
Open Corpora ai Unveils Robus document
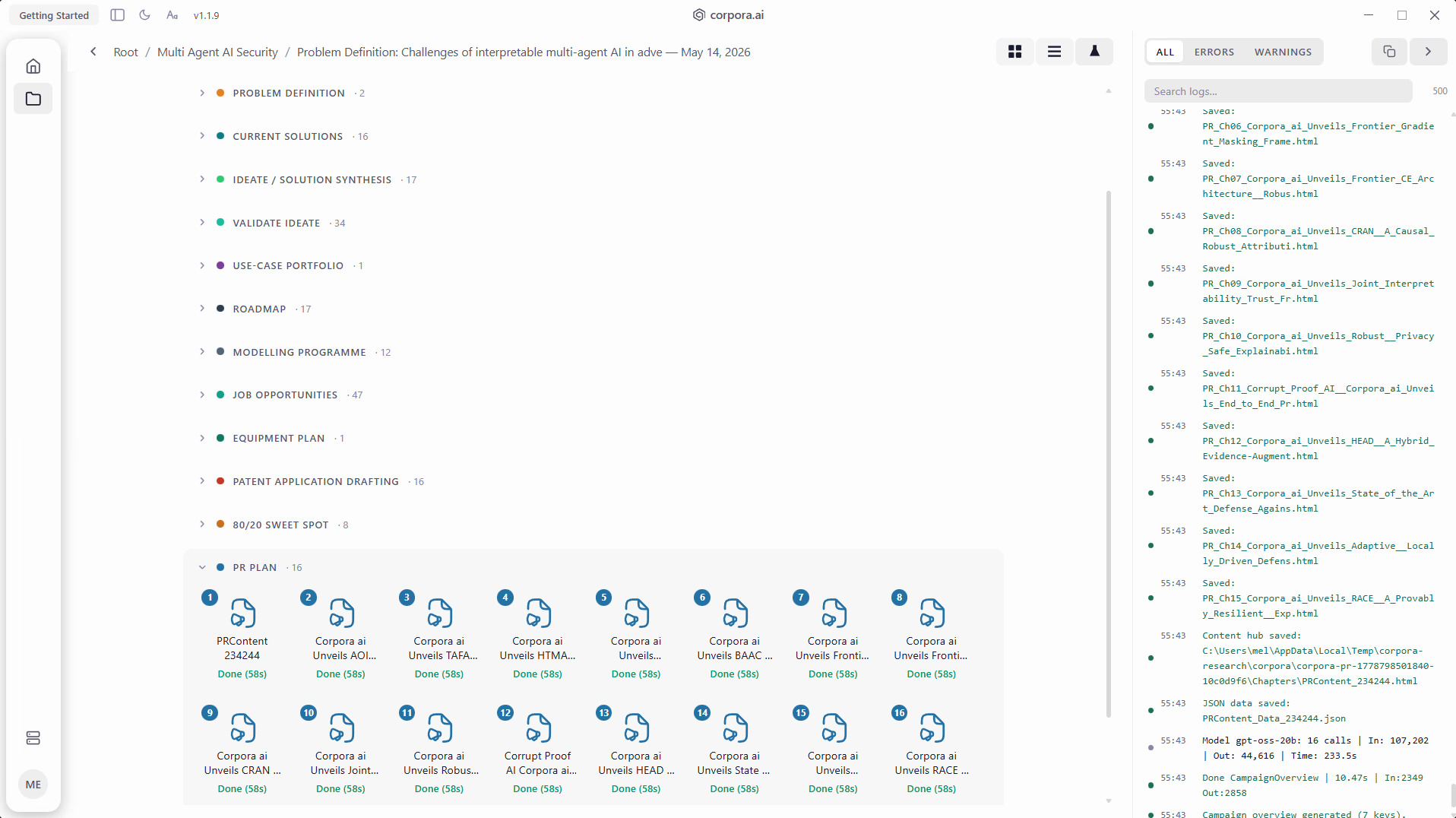439,750
